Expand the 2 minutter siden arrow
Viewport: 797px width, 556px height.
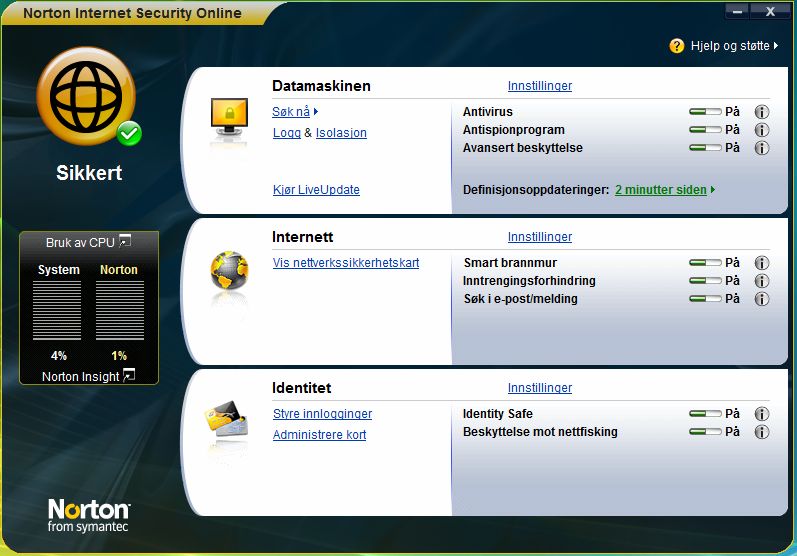(713, 190)
